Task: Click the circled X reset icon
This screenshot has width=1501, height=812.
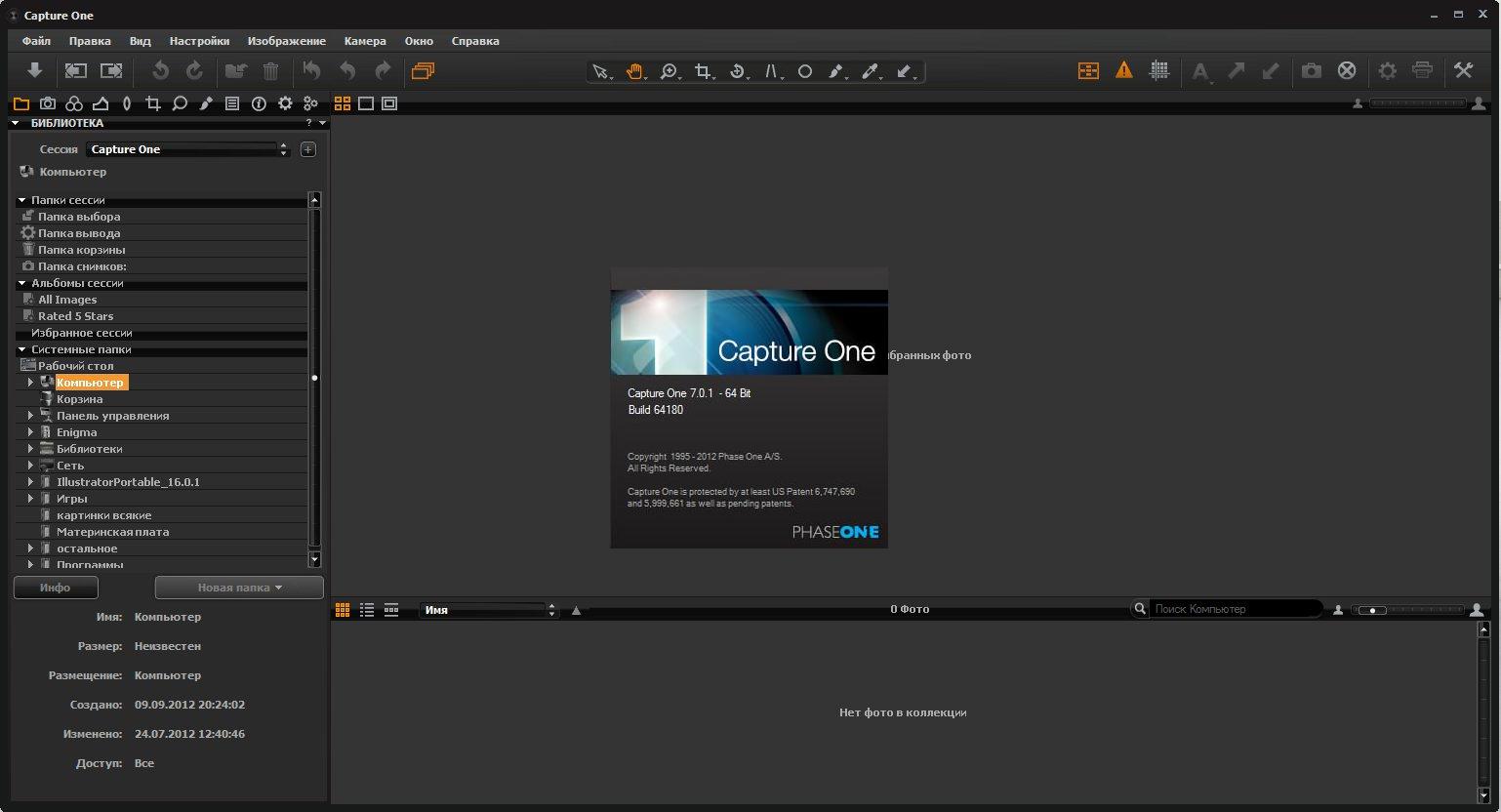Action: (x=1347, y=70)
